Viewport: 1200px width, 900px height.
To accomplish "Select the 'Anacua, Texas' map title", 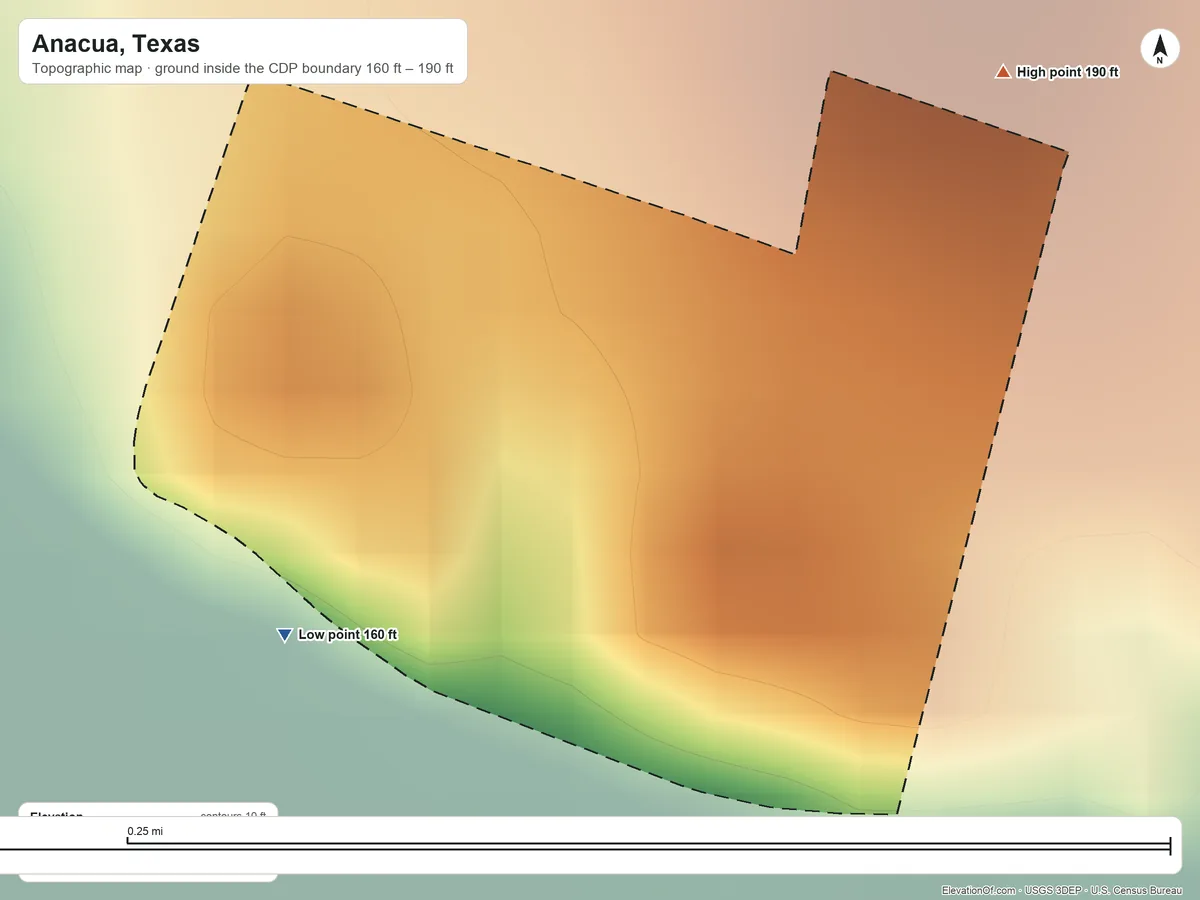I will 116,44.
